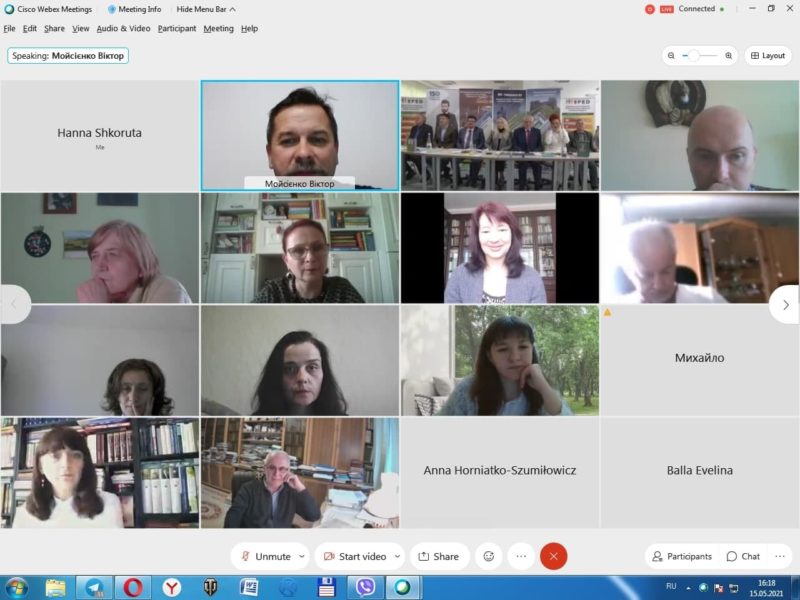The height and width of the screenshot is (600, 800).
Task: Open more panel options beside Chat
Action: [x=780, y=557]
